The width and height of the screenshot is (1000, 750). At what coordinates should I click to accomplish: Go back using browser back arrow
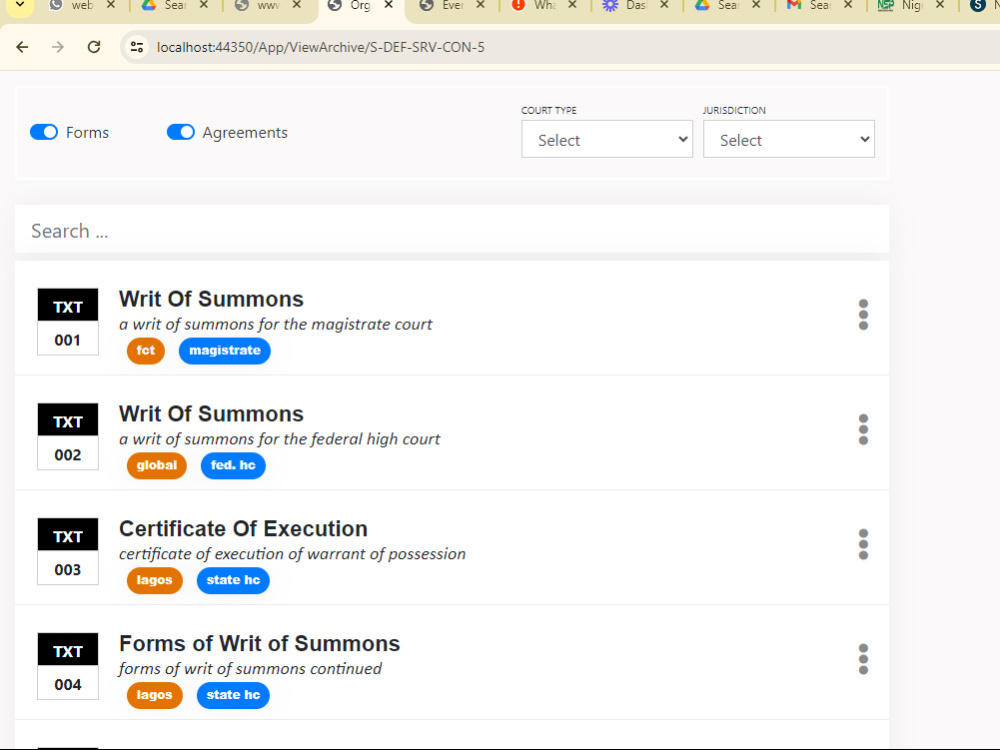(x=22, y=47)
